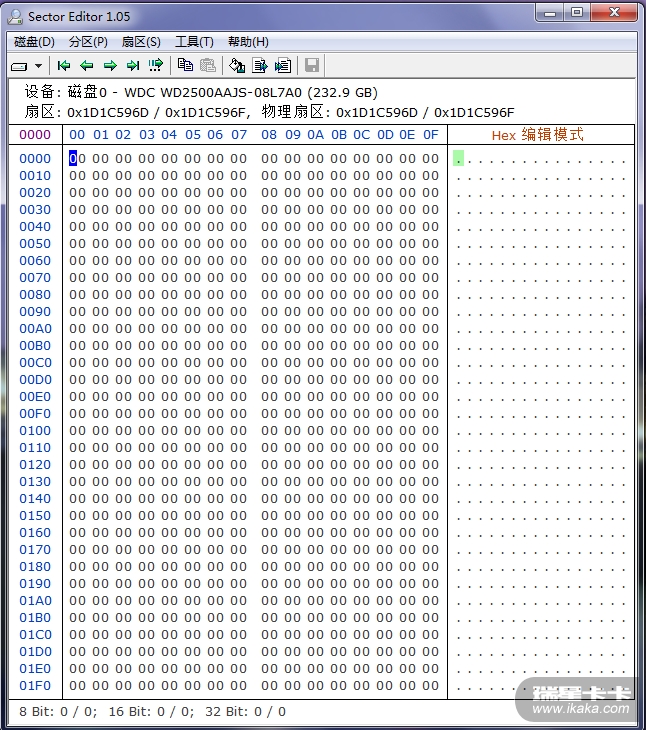Image resolution: width=646 pixels, height=730 pixels.
Task: Select the highlighted hex byte at offset 0000
Action: [x=73, y=158]
